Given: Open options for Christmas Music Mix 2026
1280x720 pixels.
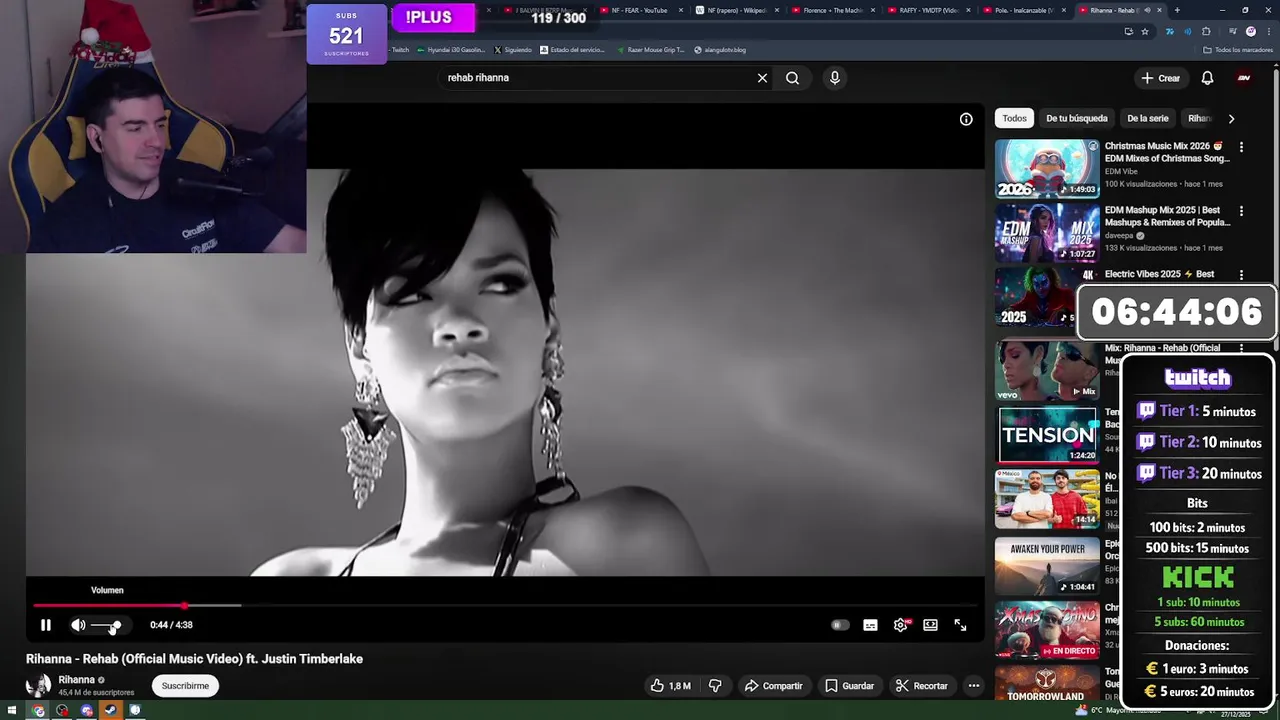Looking at the screenshot, I should point(1241,147).
